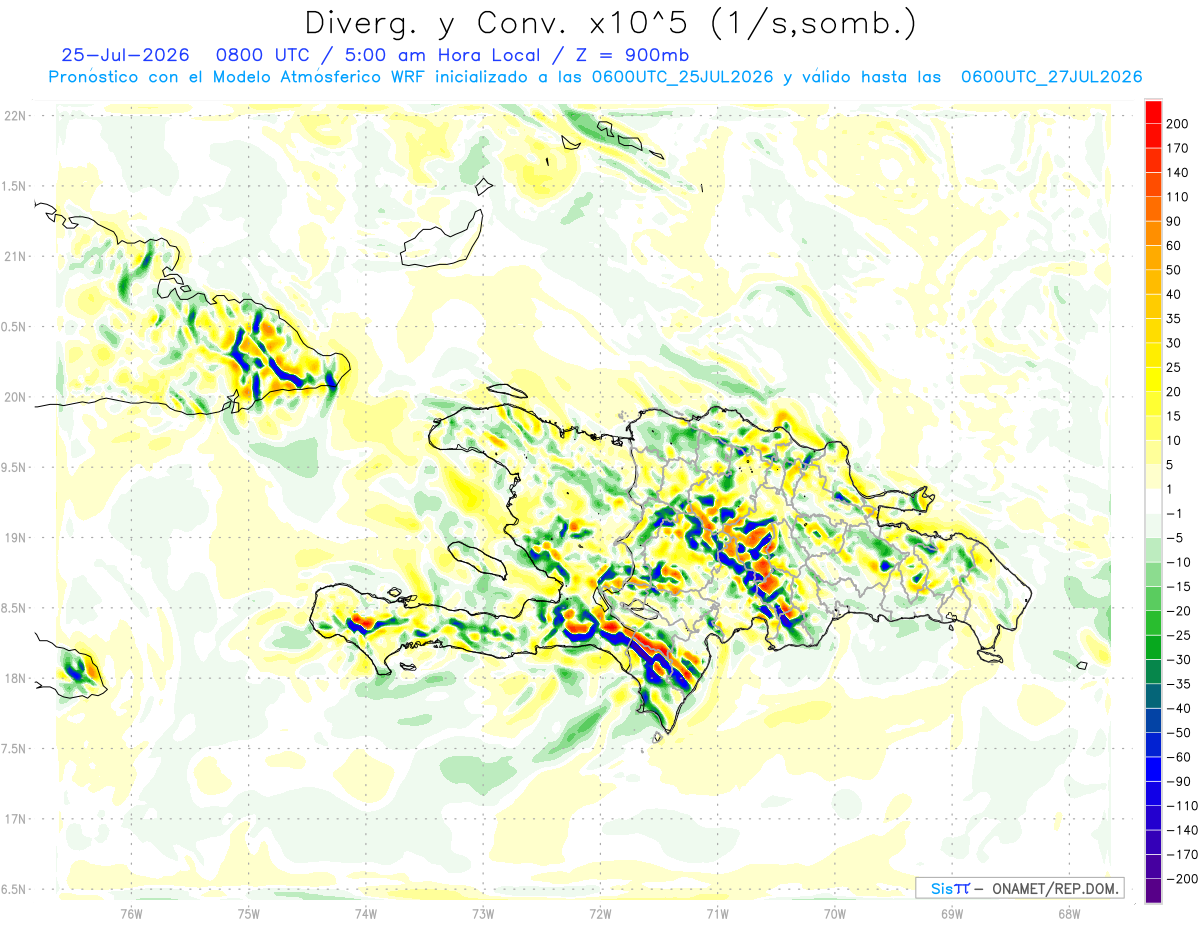The width and height of the screenshot is (1200, 927).
Task: Click the "17N" latitude label
Action: click(x=16, y=819)
